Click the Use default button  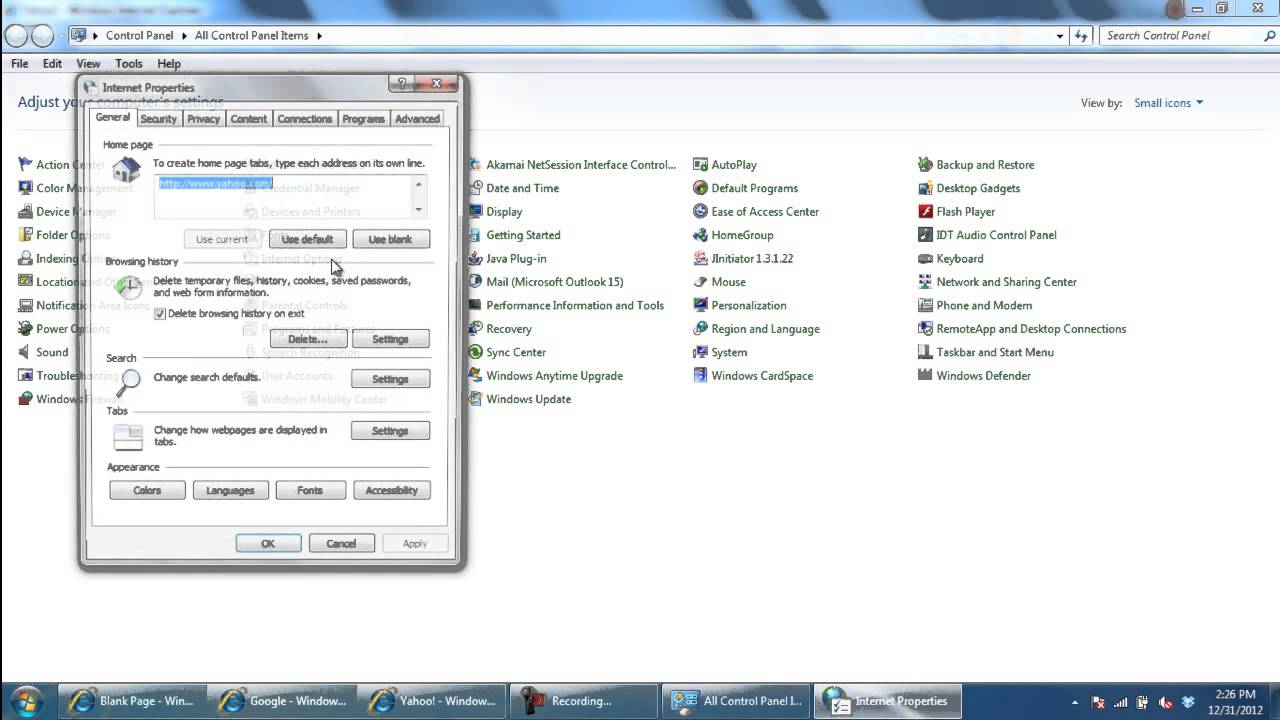coord(307,239)
